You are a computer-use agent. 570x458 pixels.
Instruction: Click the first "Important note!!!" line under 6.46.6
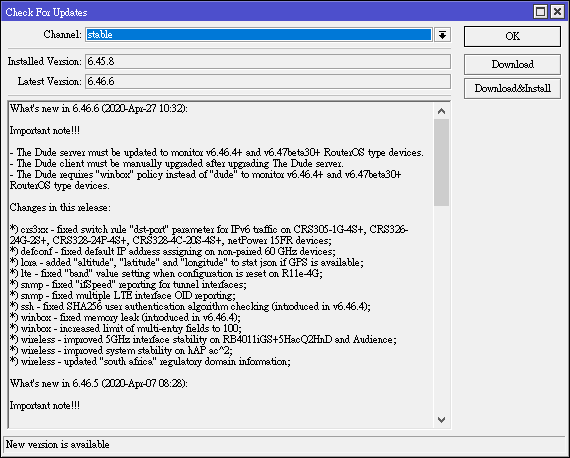coord(45,130)
